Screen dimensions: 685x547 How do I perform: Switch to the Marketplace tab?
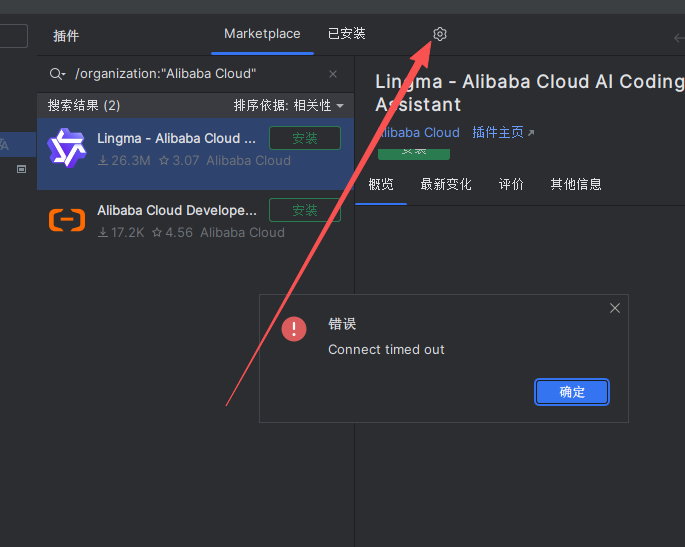pyautogui.click(x=262, y=34)
